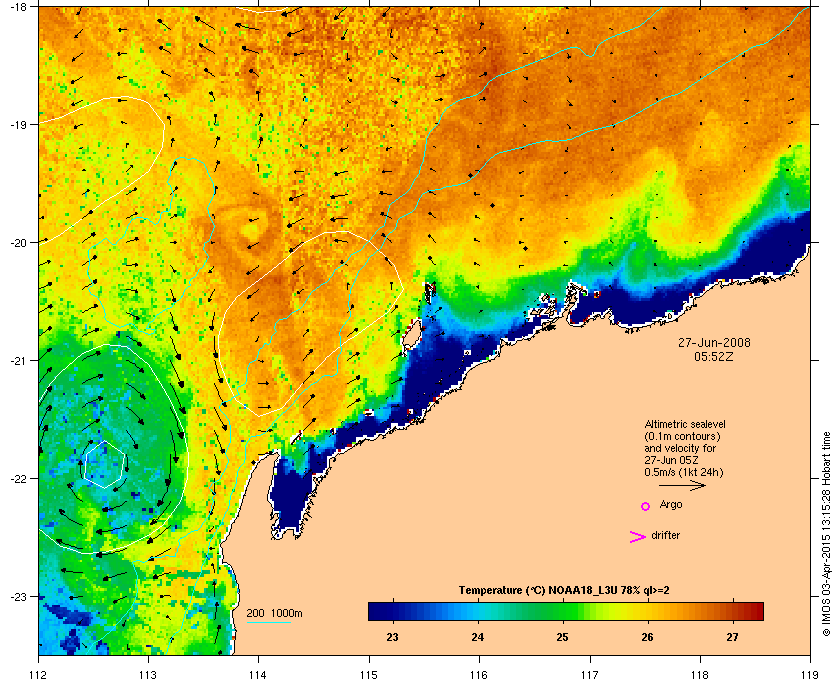Click the latitude axis label -20
This screenshot has height=680, width=840.
[19, 242]
